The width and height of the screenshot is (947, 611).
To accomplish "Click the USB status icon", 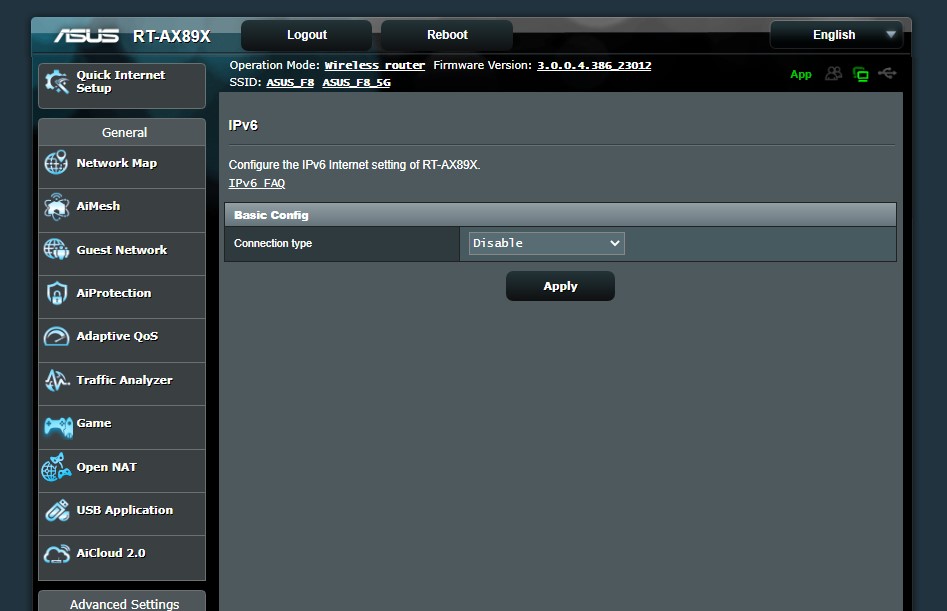I will [887, 74].
